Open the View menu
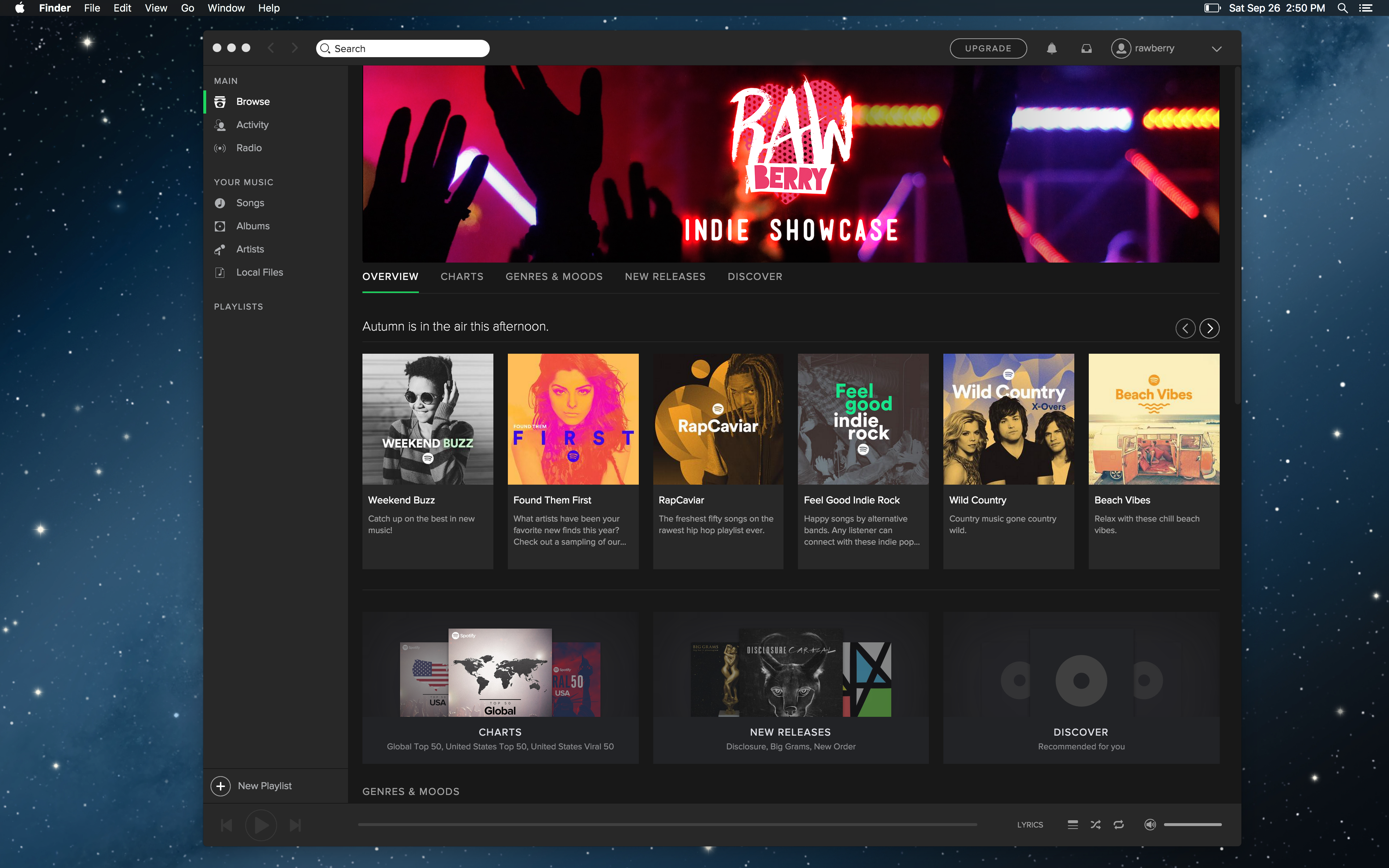Screen dimensions: 1389x868 (156, 8)
